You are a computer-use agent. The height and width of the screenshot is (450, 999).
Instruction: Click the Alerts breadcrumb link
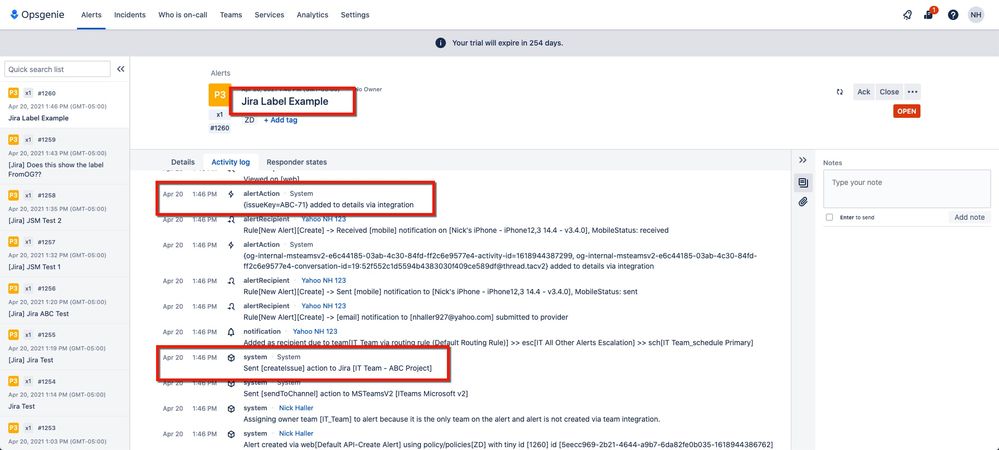pos(220,73)
